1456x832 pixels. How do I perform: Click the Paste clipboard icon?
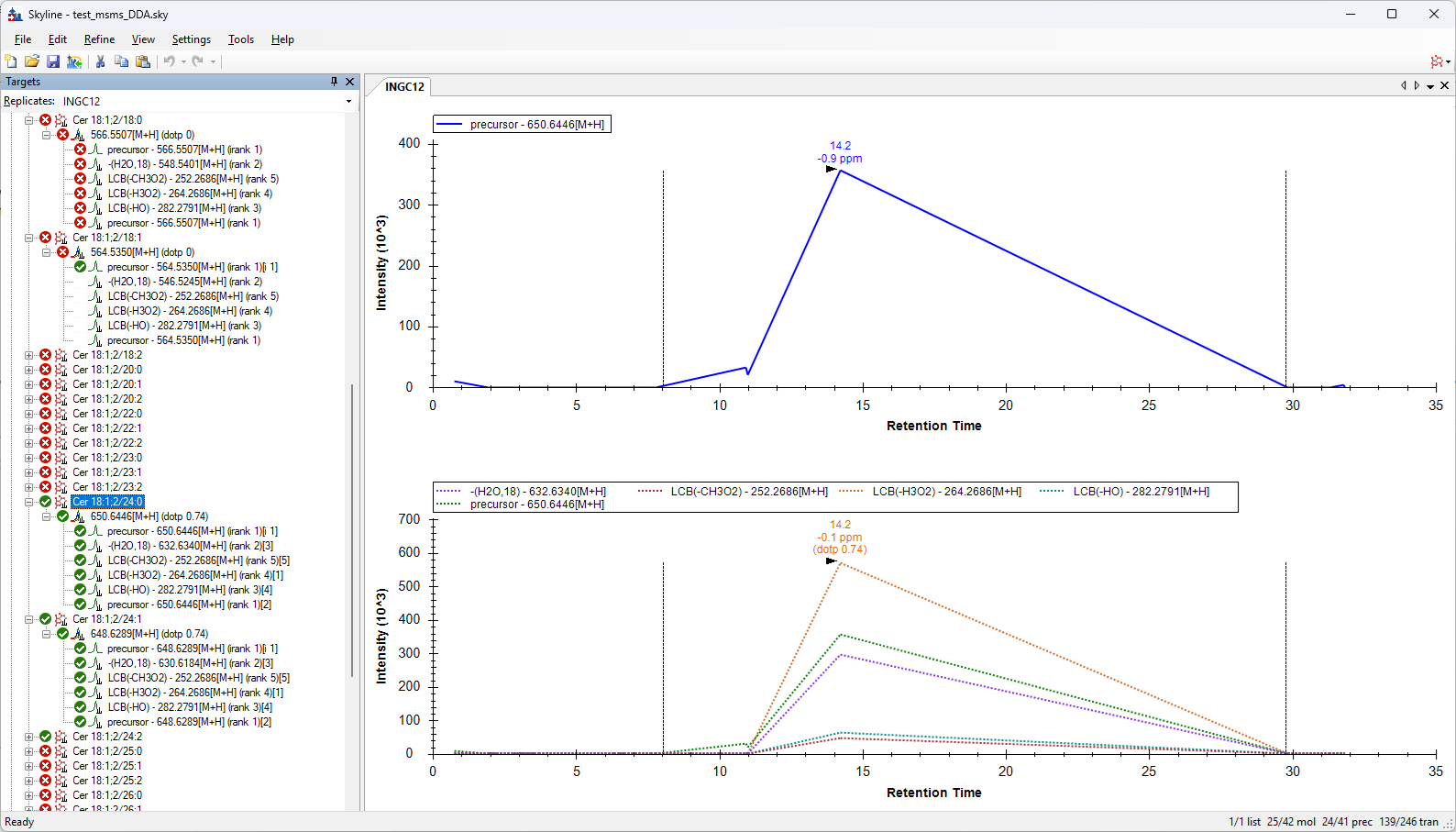[143, 61]
